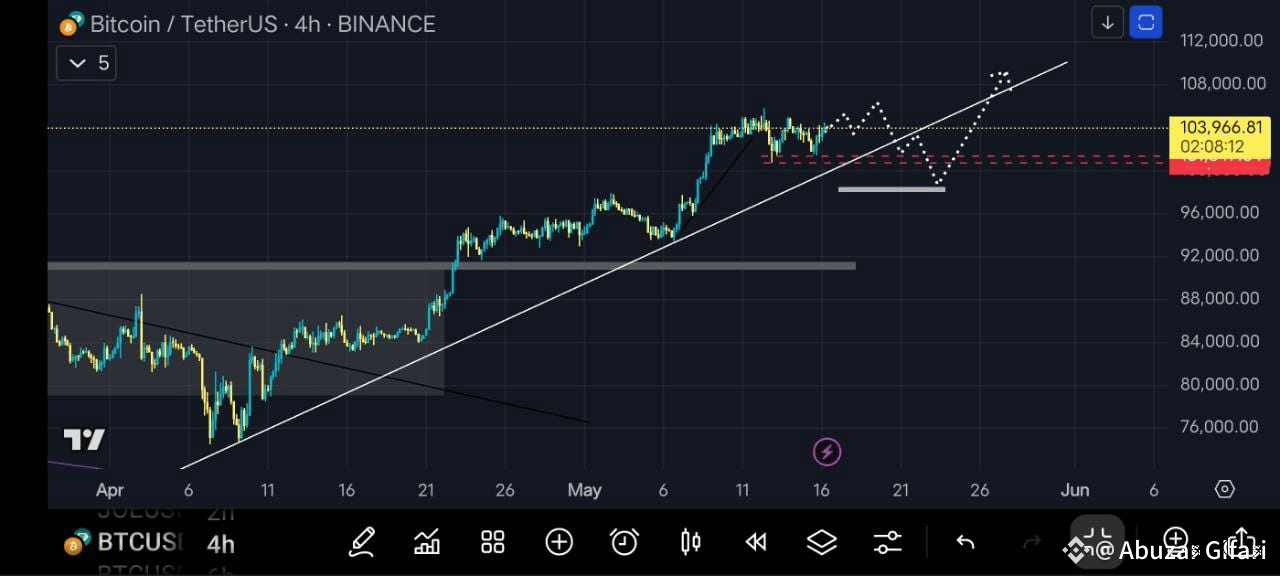1280x576 pixels.
Task: Start bar replay with the rewind icon
Action: 756,542
